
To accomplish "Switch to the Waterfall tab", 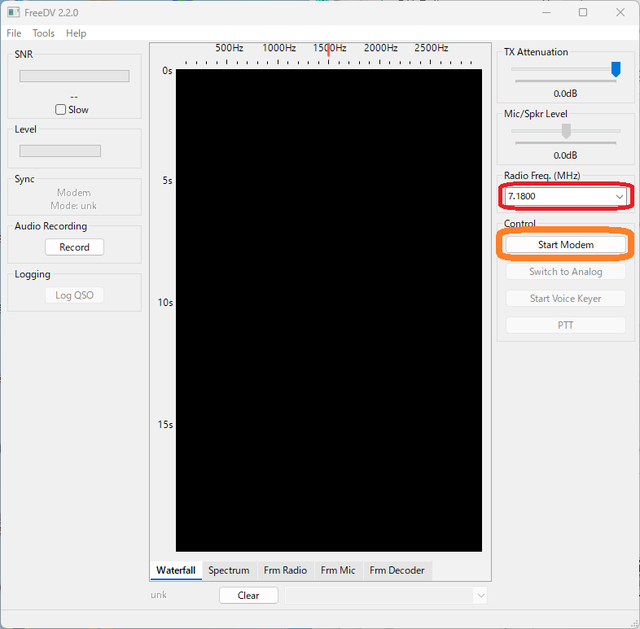I will point(176,570).
